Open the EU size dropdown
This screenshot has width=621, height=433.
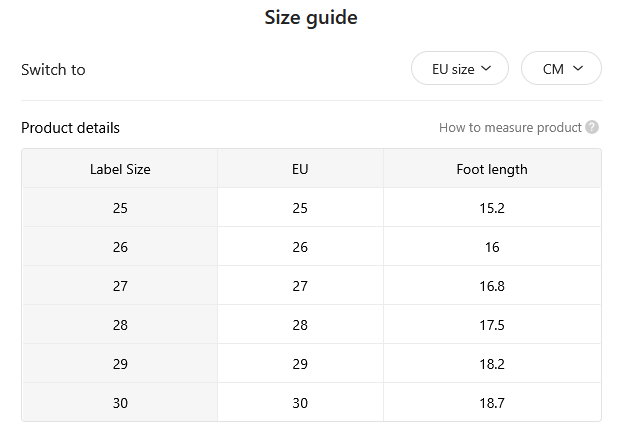[x=460, y=68]
